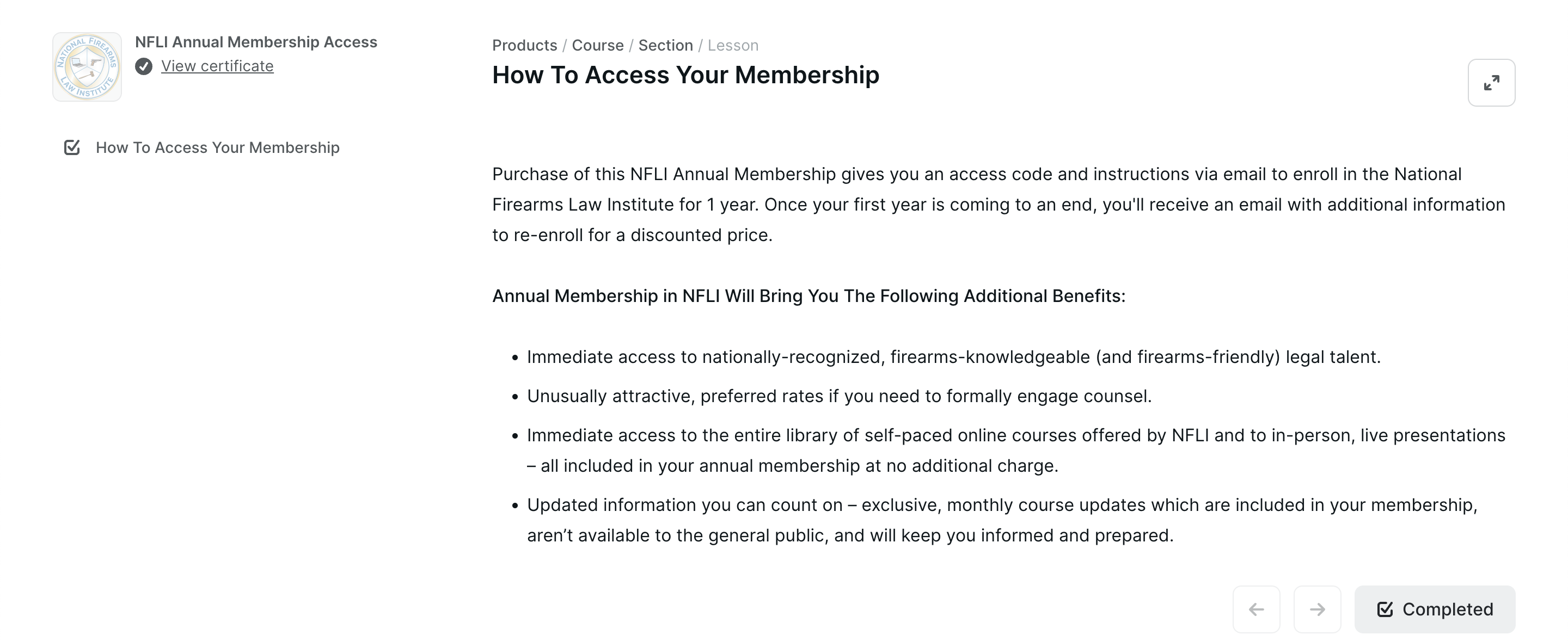Click the main How To Access Your Membership heading

coord(685,75)
